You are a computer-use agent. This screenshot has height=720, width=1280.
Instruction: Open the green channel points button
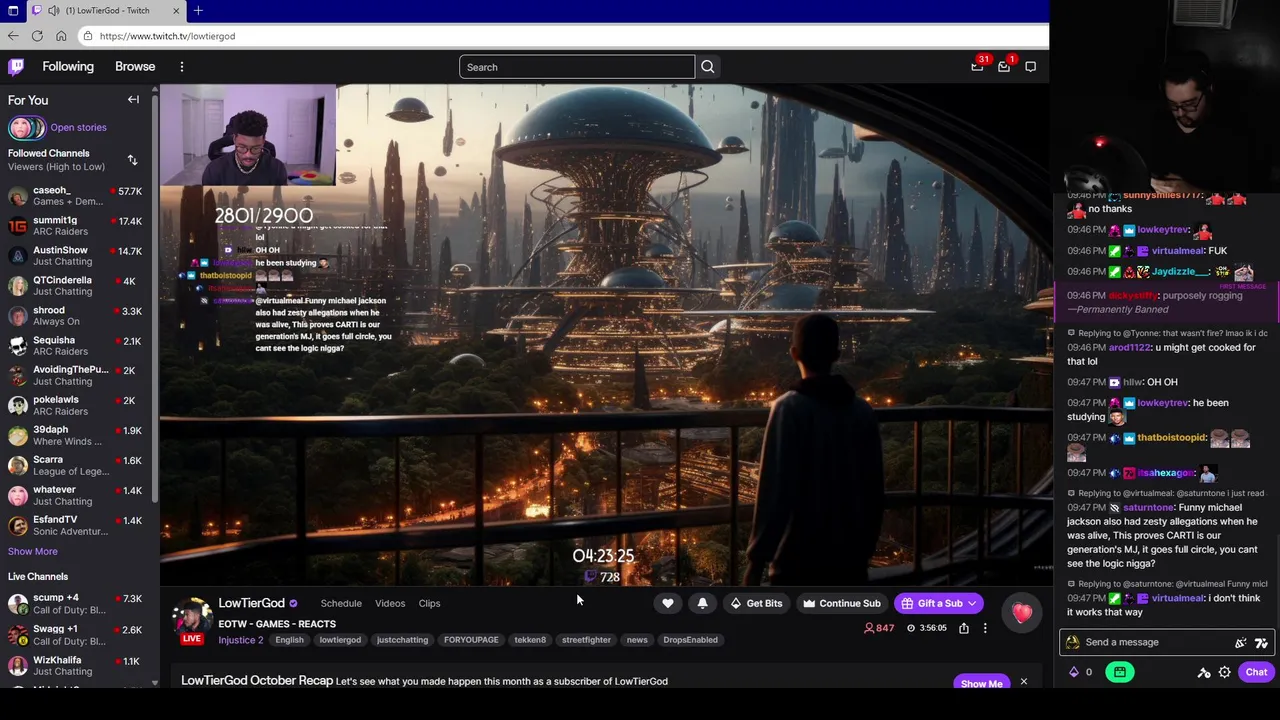1120,672
